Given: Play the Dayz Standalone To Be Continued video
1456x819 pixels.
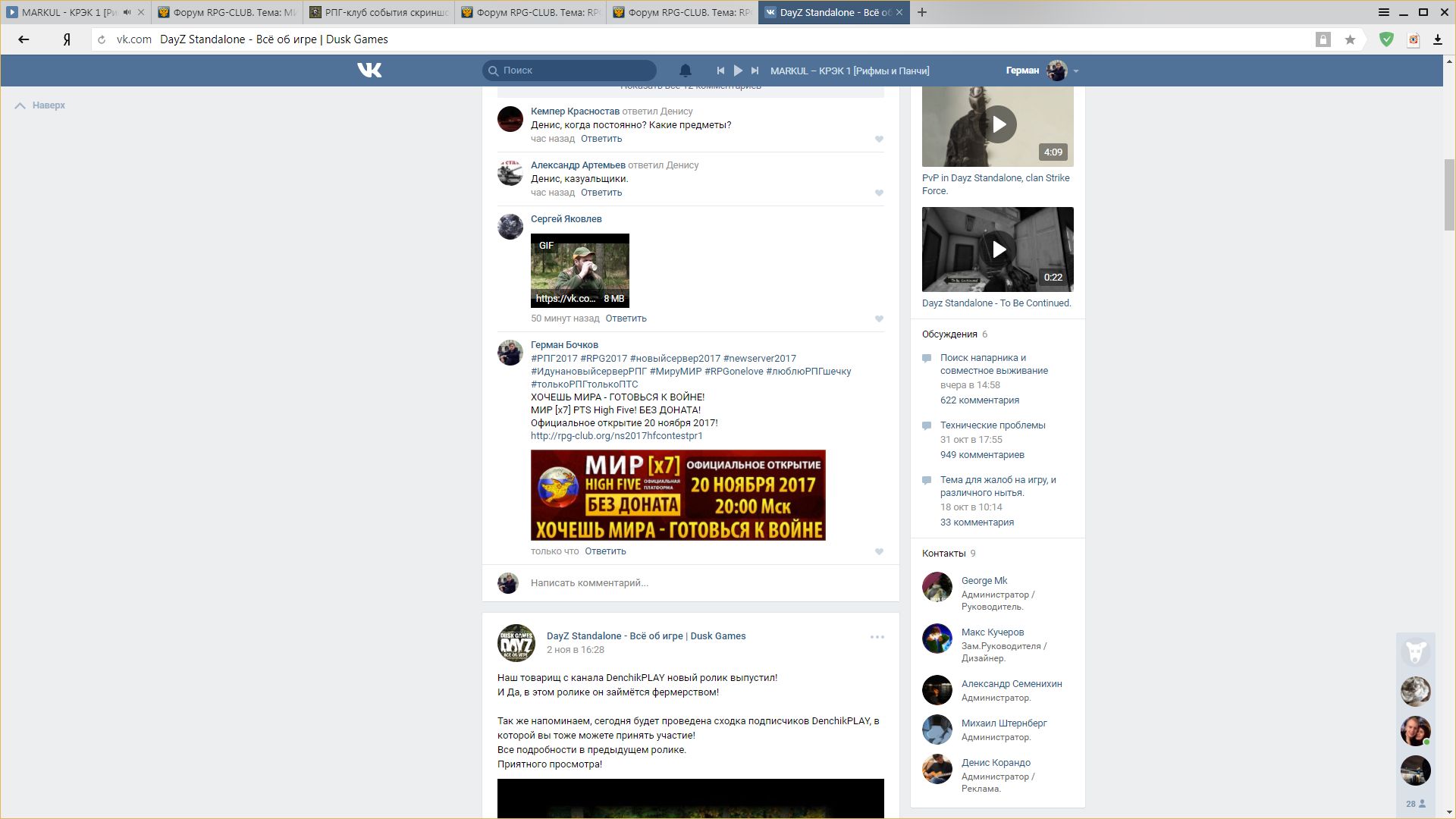Looking at the screenshot, I should coord(998,249).
